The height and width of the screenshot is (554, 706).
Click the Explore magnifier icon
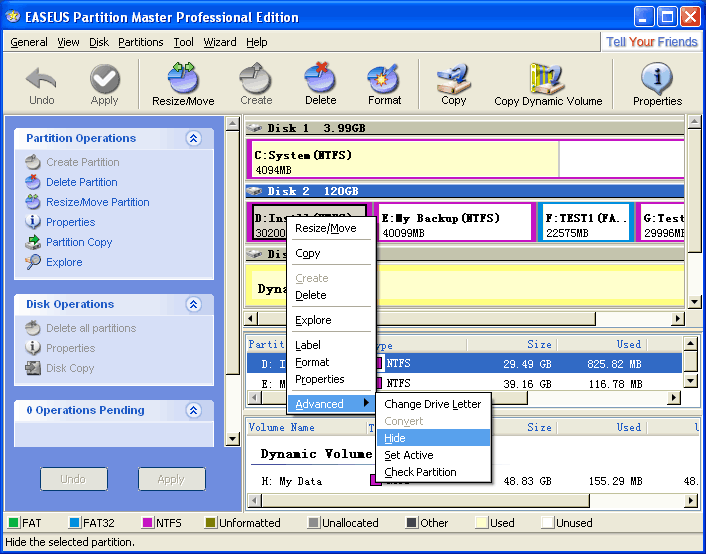33,262
